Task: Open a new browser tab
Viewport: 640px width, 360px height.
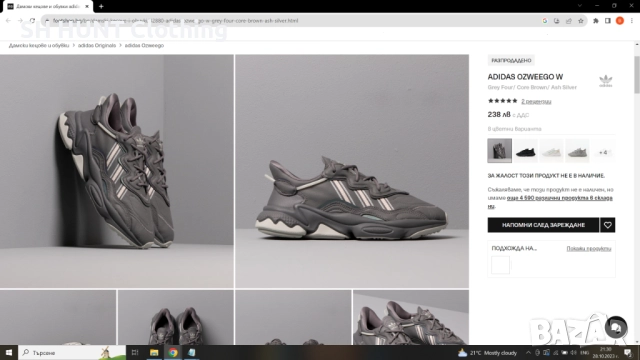Action: (x=101, y=6)
